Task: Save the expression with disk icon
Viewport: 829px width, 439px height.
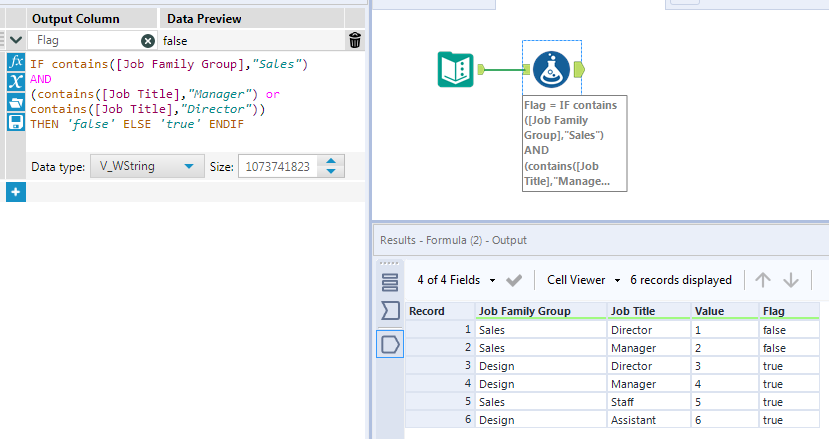Action: [x=16, y=122]
